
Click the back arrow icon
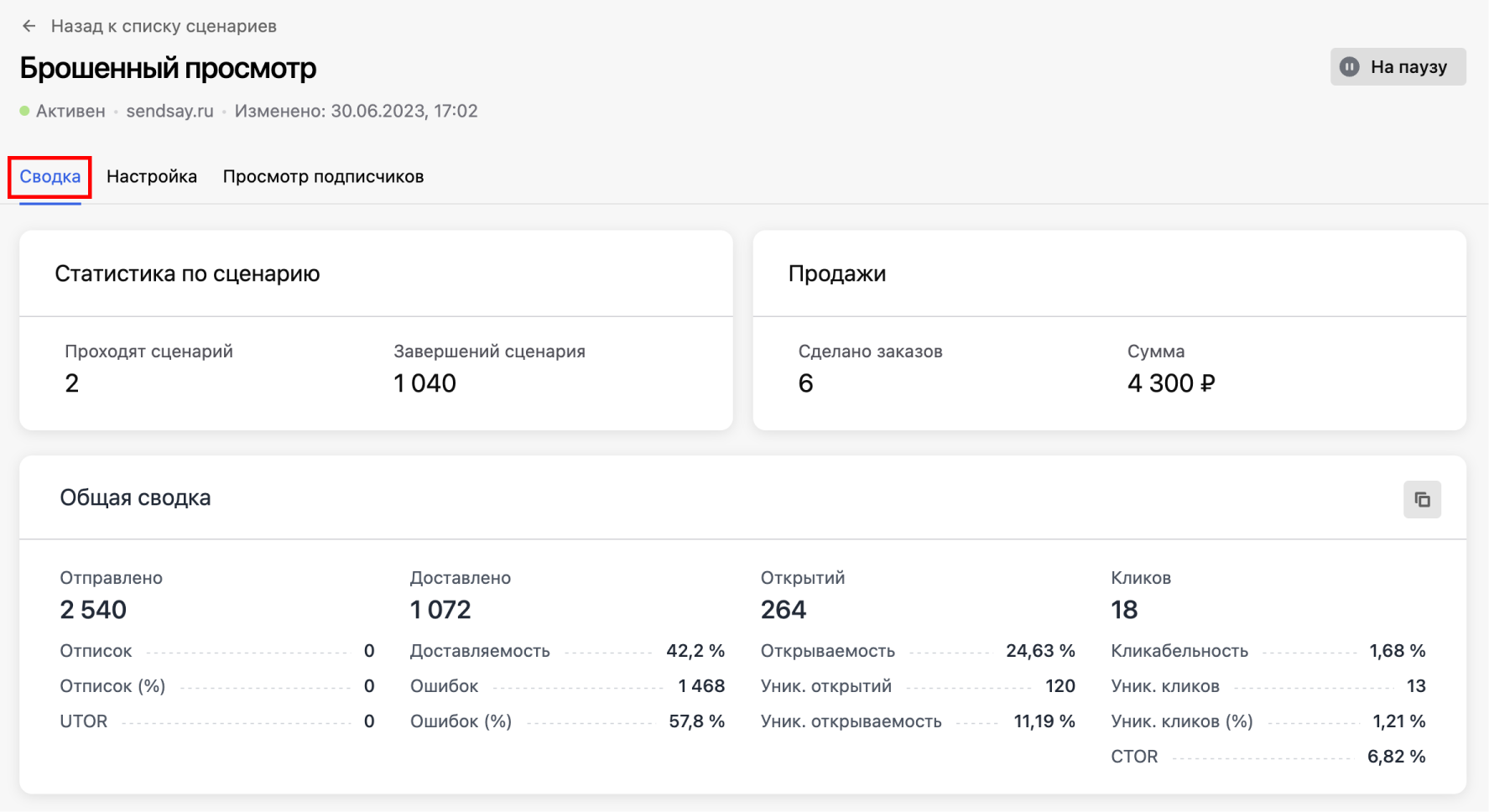tap(29, 25)
